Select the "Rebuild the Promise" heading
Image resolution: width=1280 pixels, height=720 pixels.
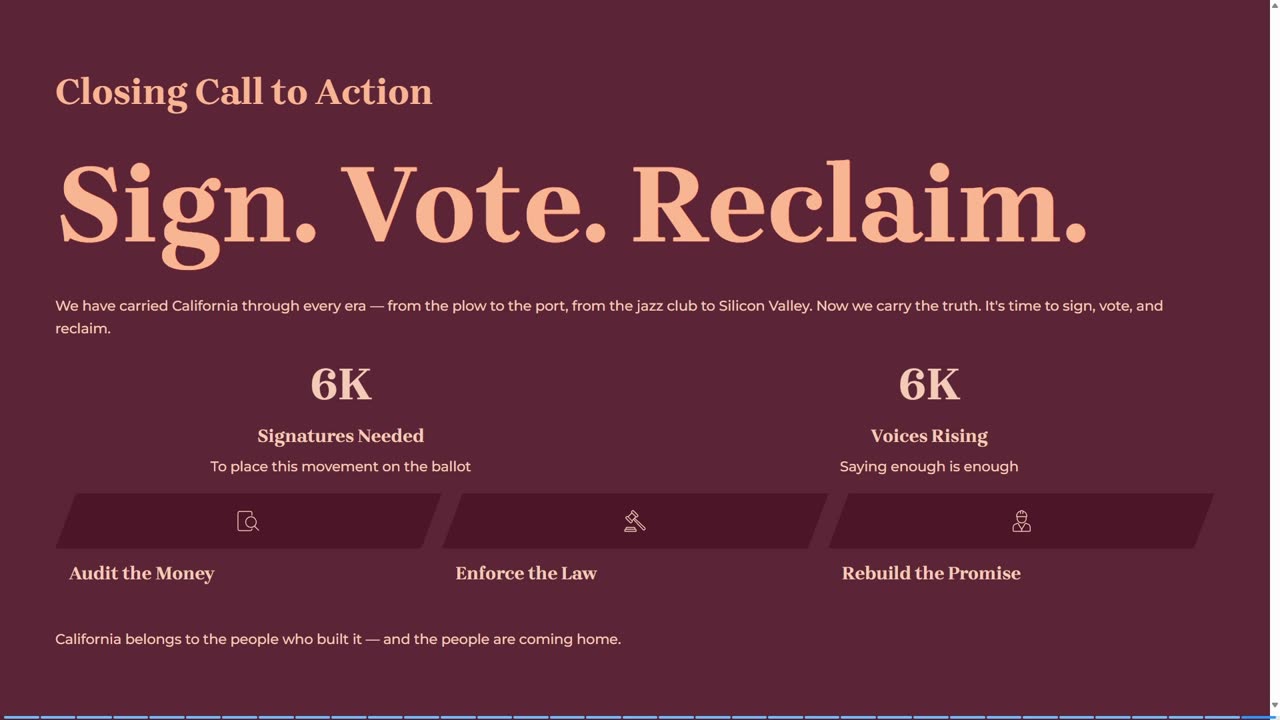[x=931, y=573]
